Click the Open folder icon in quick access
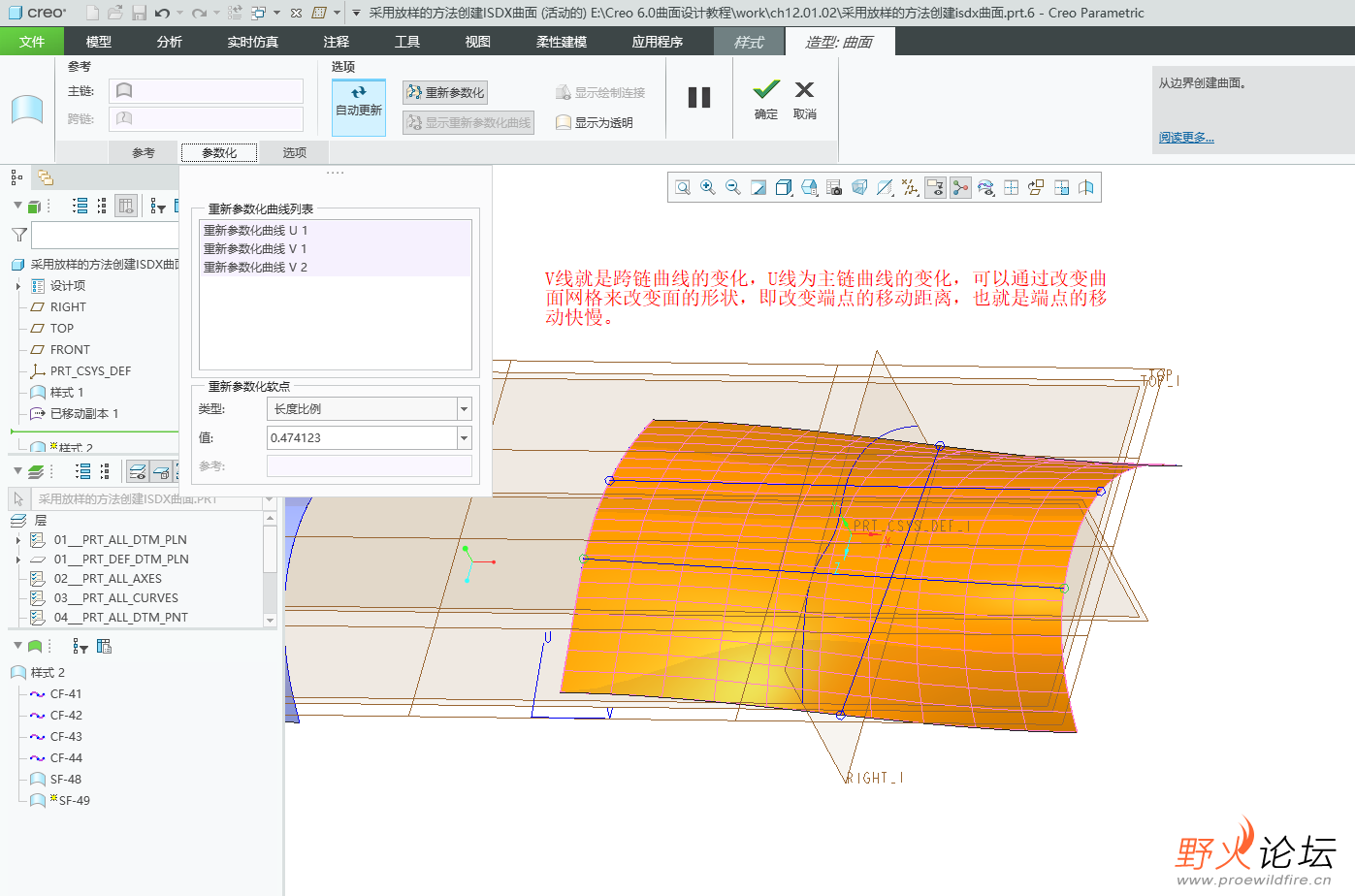 click(x=115, y=13)
